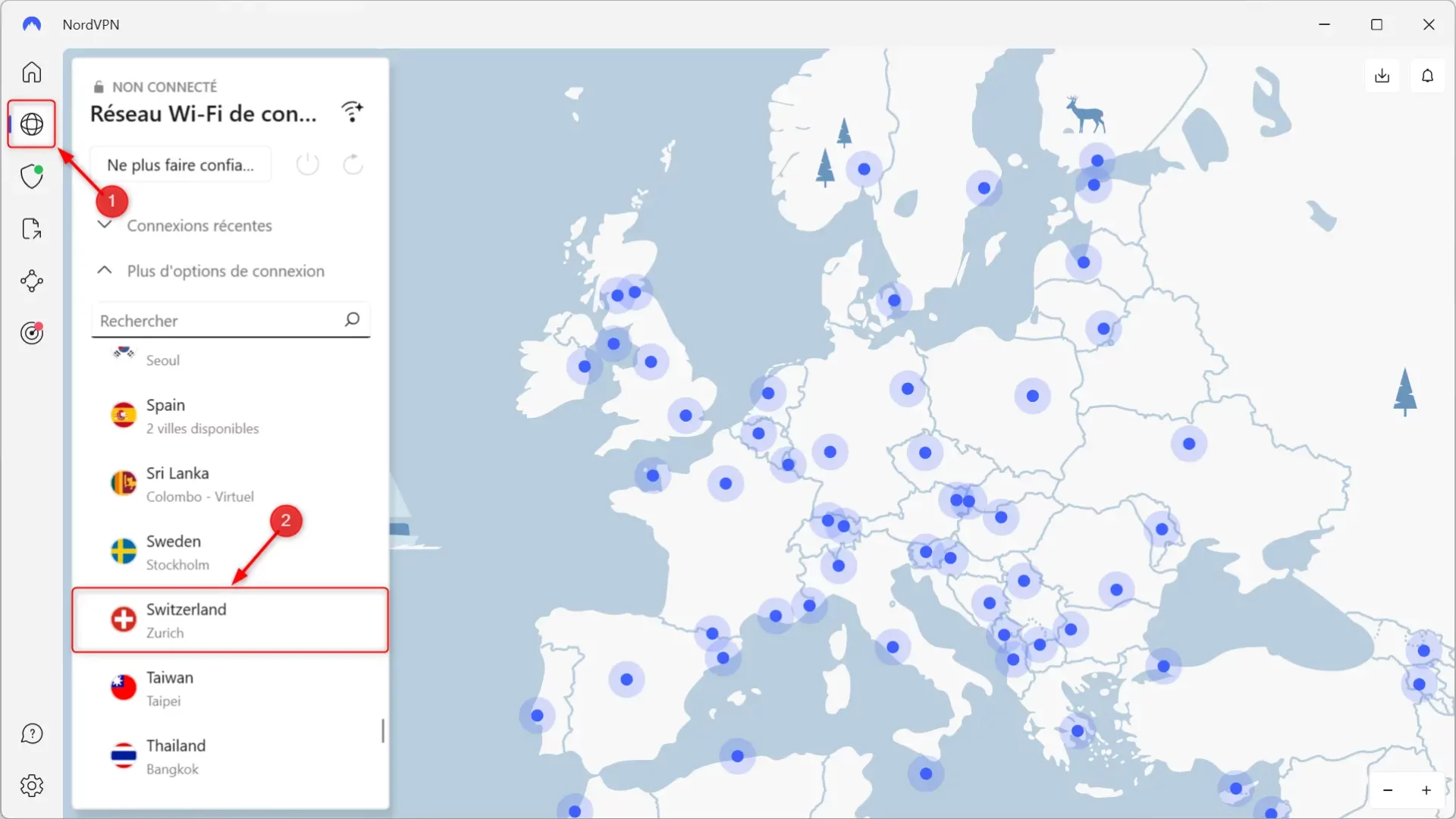Click the power connect icon
This screenshot has width=1456, height=819.
point(307,164)
